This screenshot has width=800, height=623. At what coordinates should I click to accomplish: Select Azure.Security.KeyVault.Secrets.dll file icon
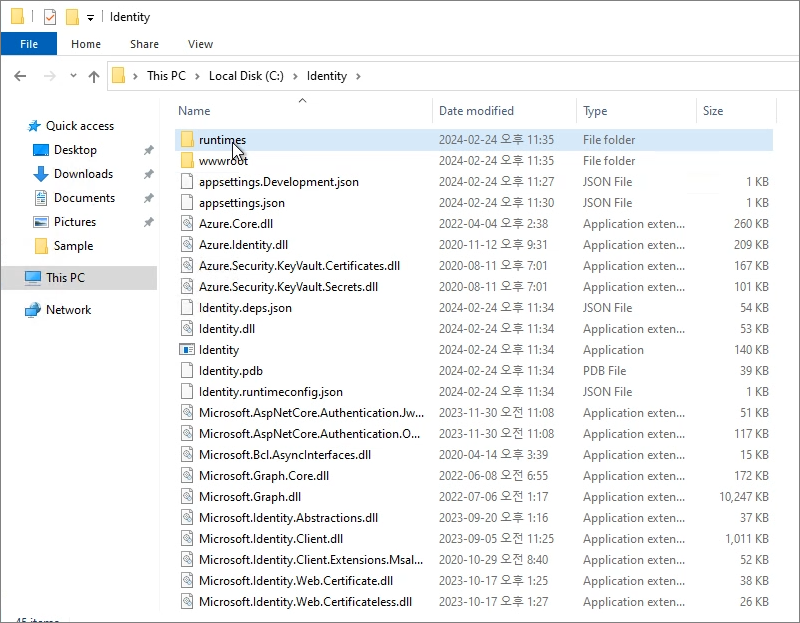coord(187,286)
